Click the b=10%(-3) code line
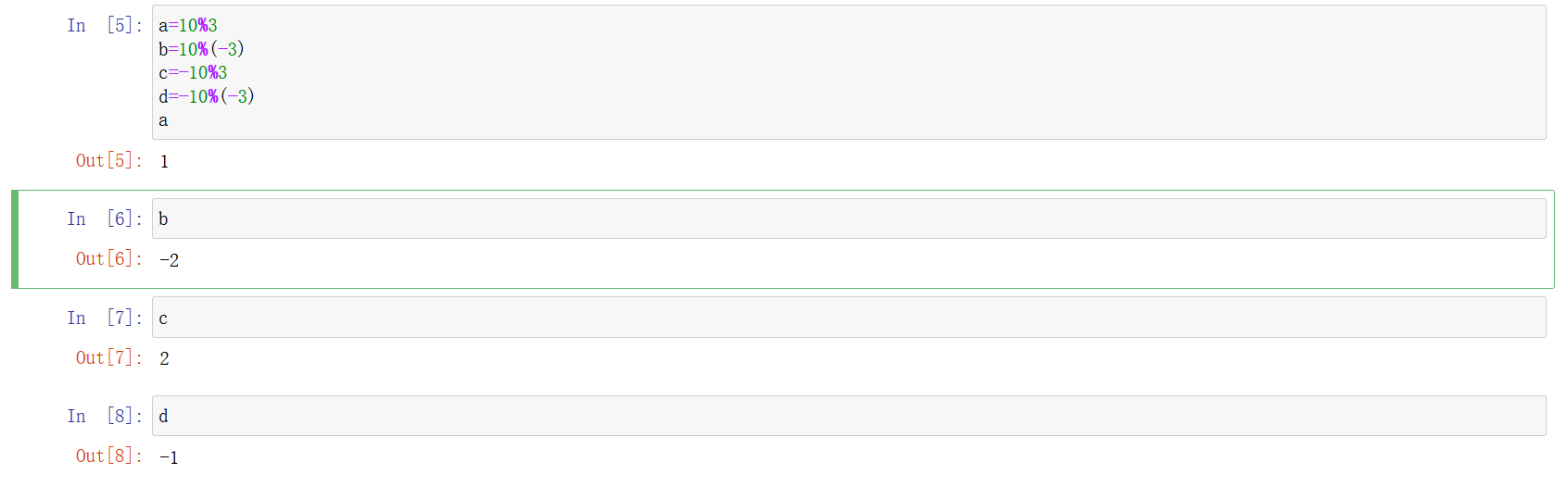This screenshot has width=1568, height=487. tap(201, 49)
